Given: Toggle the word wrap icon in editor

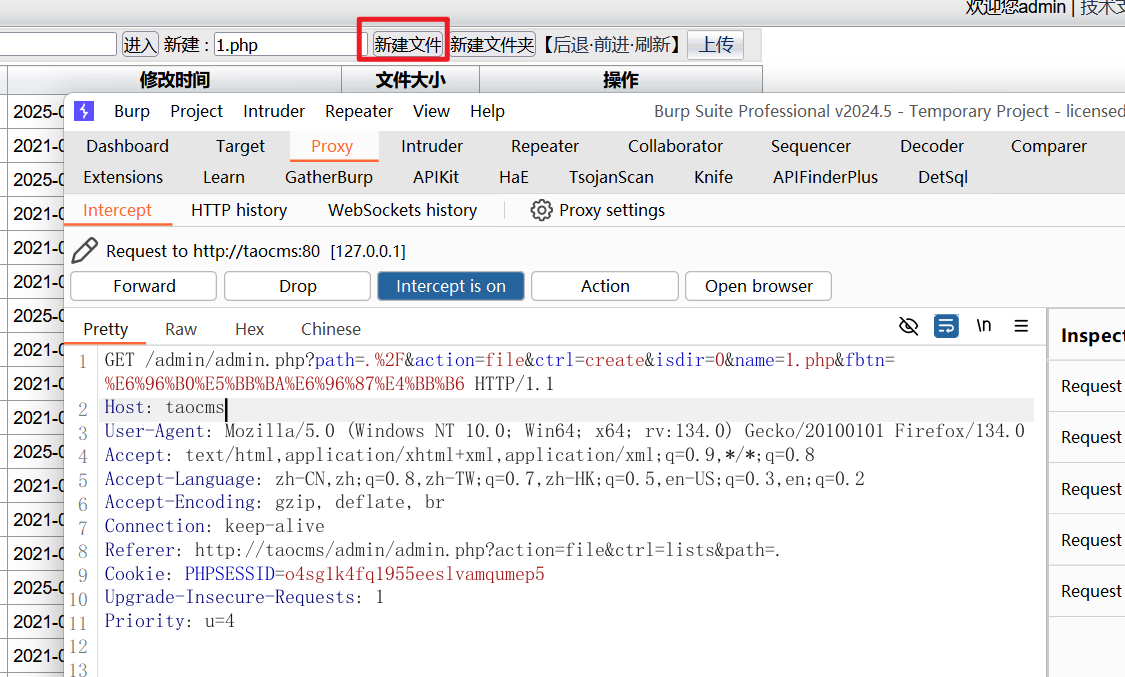Looking at the screenshot, I should point(946,326).
